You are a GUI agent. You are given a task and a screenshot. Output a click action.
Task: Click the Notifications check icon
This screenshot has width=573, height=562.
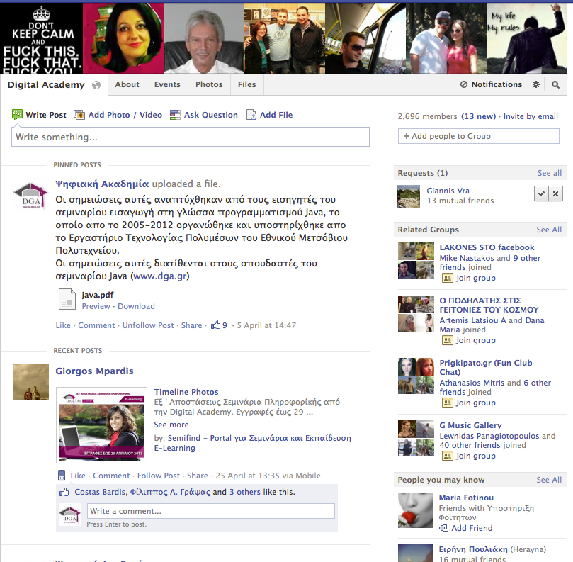[x=463, y=84]
